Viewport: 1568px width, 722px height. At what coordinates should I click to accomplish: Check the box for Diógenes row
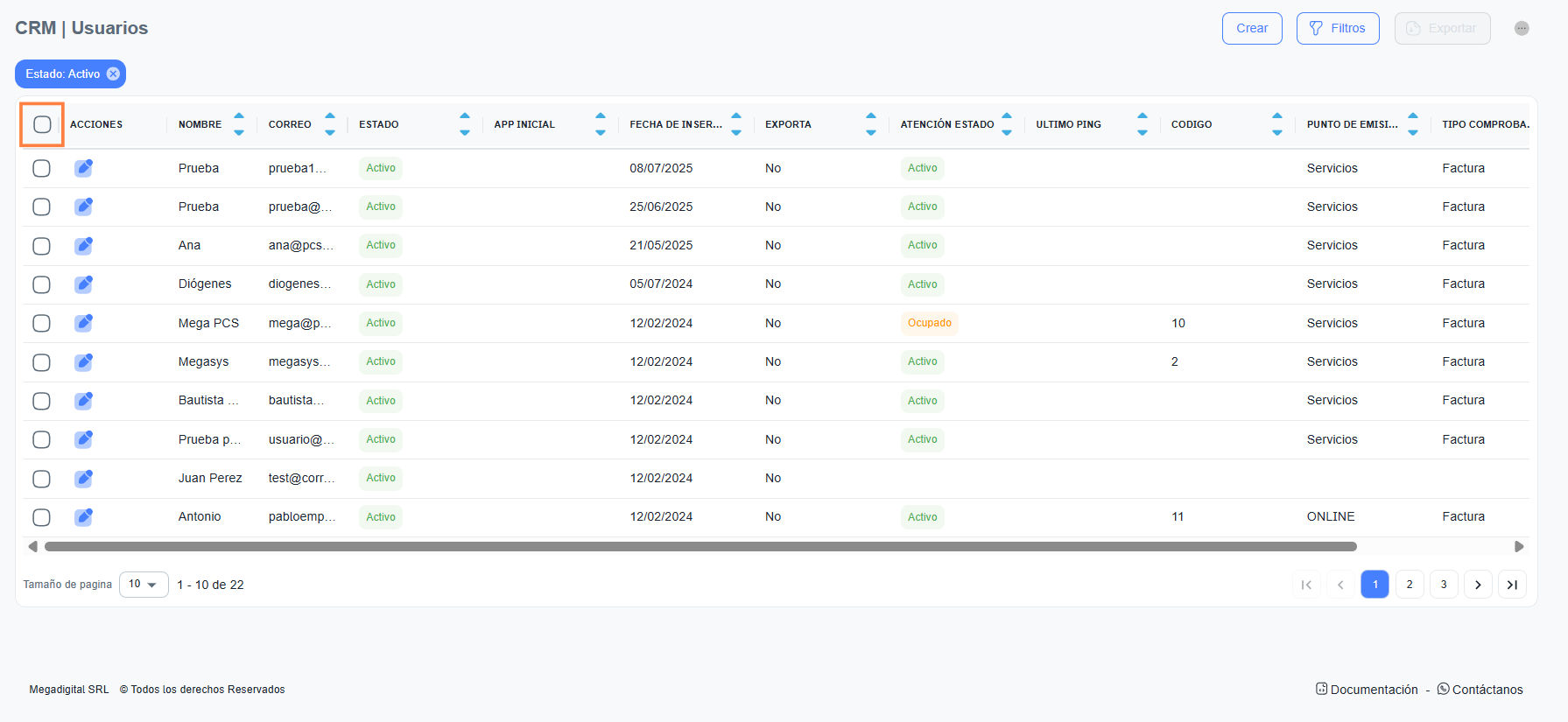point(41,284)
